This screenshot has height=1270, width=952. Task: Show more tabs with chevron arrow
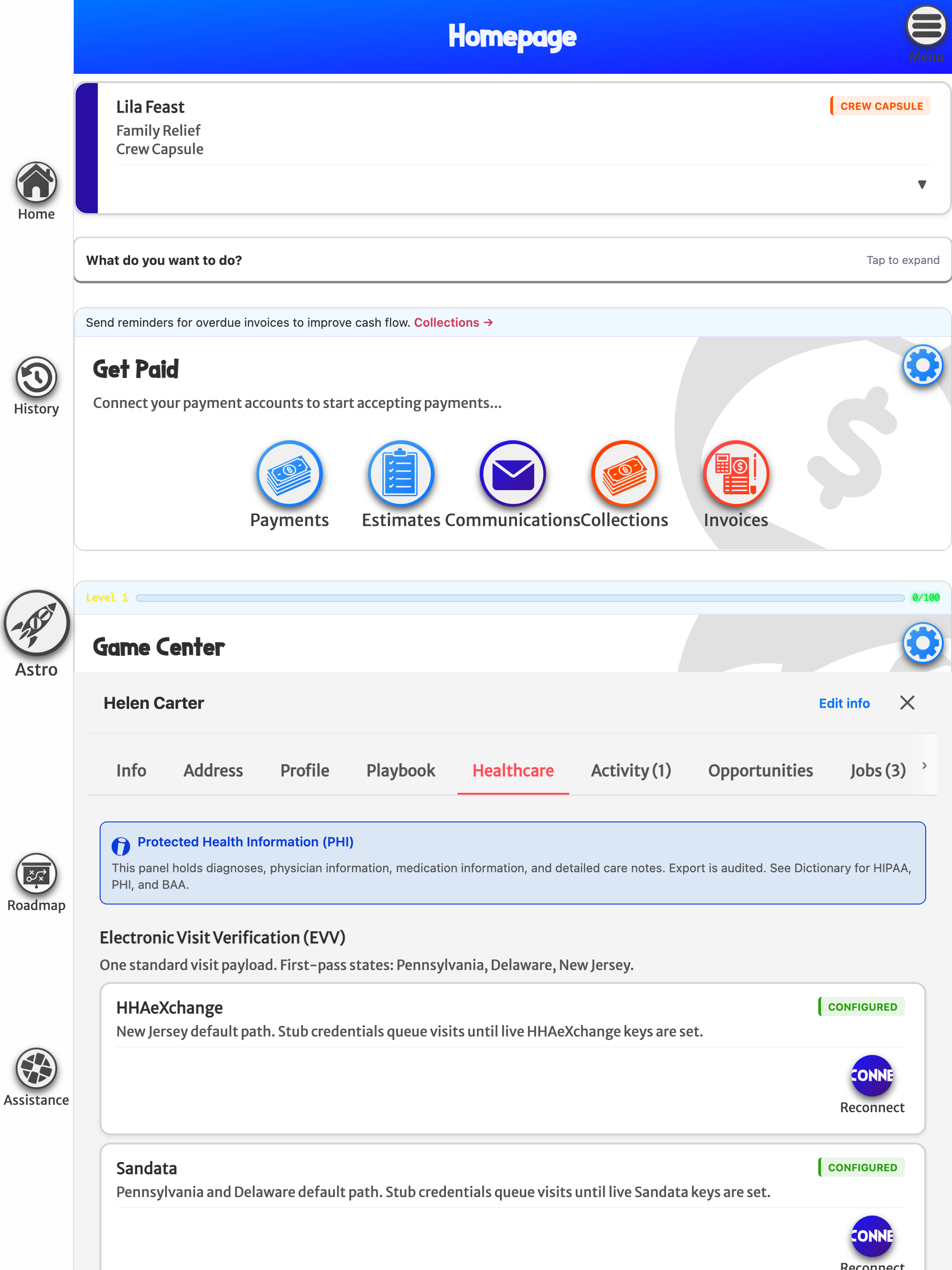[924, 765]
